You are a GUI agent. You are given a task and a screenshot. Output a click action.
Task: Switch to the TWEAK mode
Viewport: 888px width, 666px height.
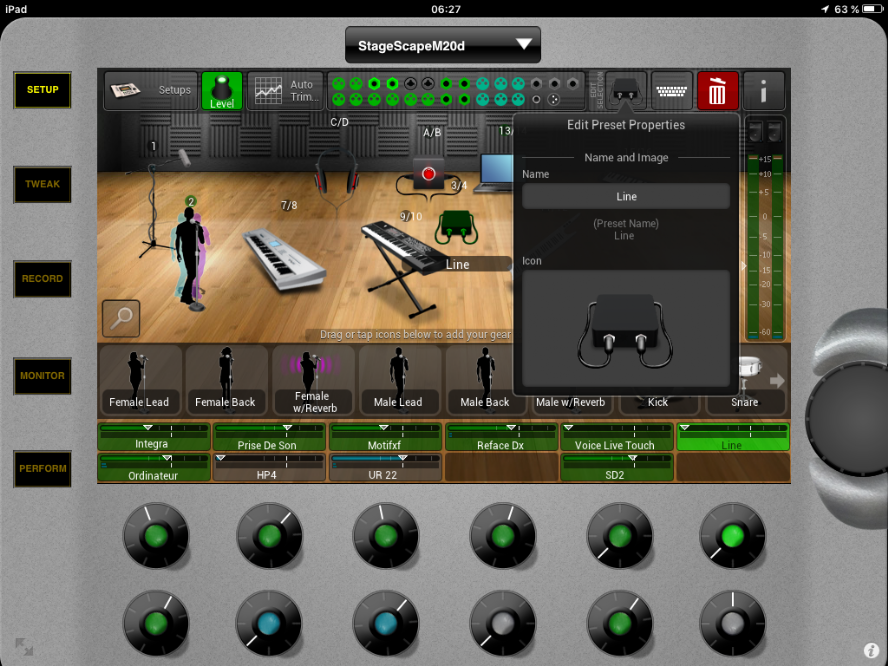(42, 184)
